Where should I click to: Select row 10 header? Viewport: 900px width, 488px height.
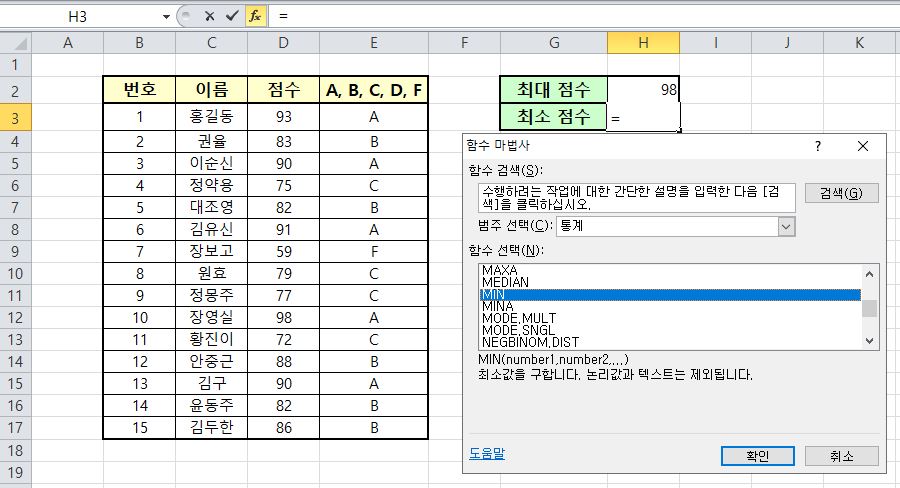click(15, 274)
